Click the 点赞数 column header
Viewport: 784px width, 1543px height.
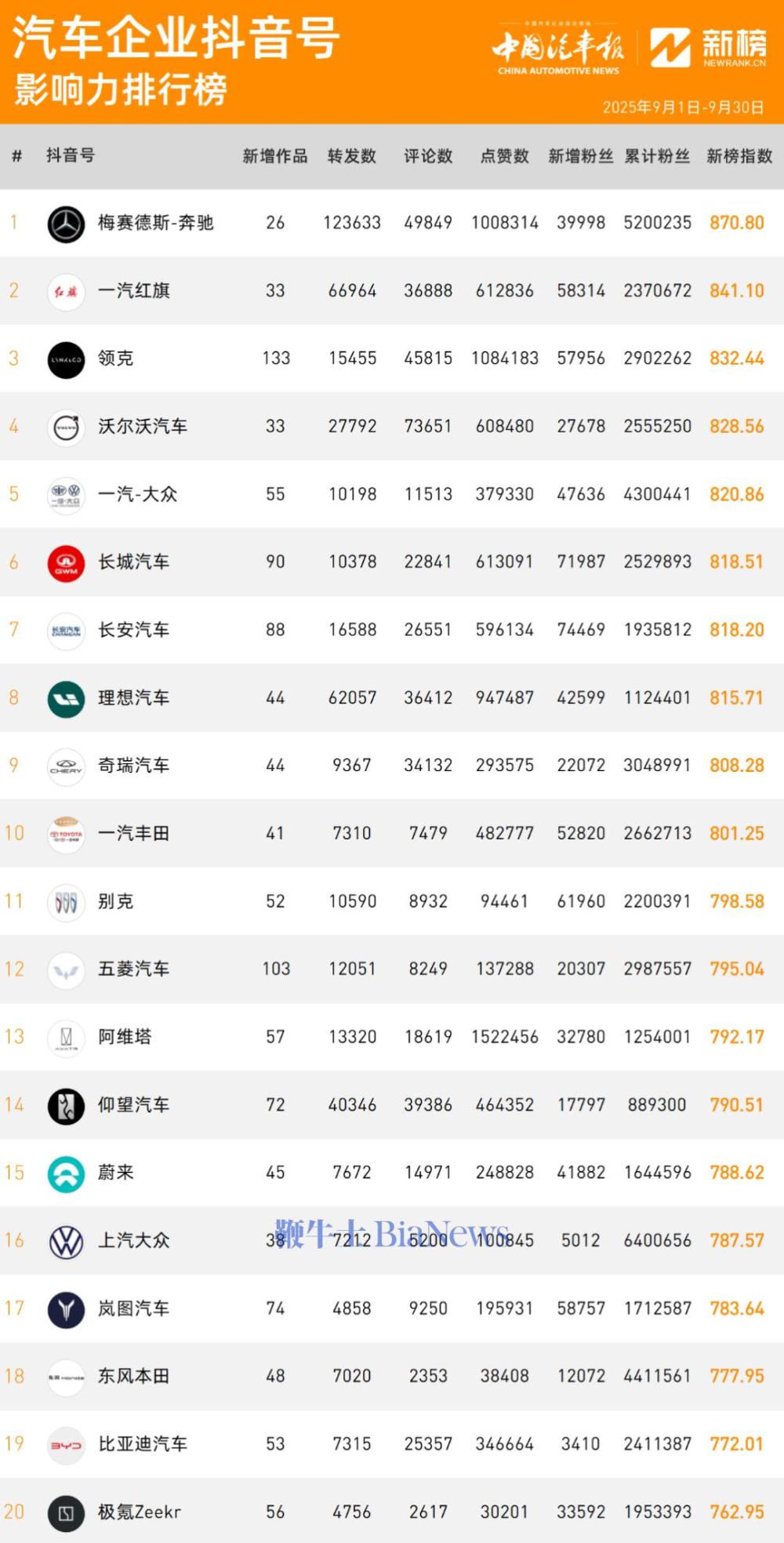(x=505, y=156)
